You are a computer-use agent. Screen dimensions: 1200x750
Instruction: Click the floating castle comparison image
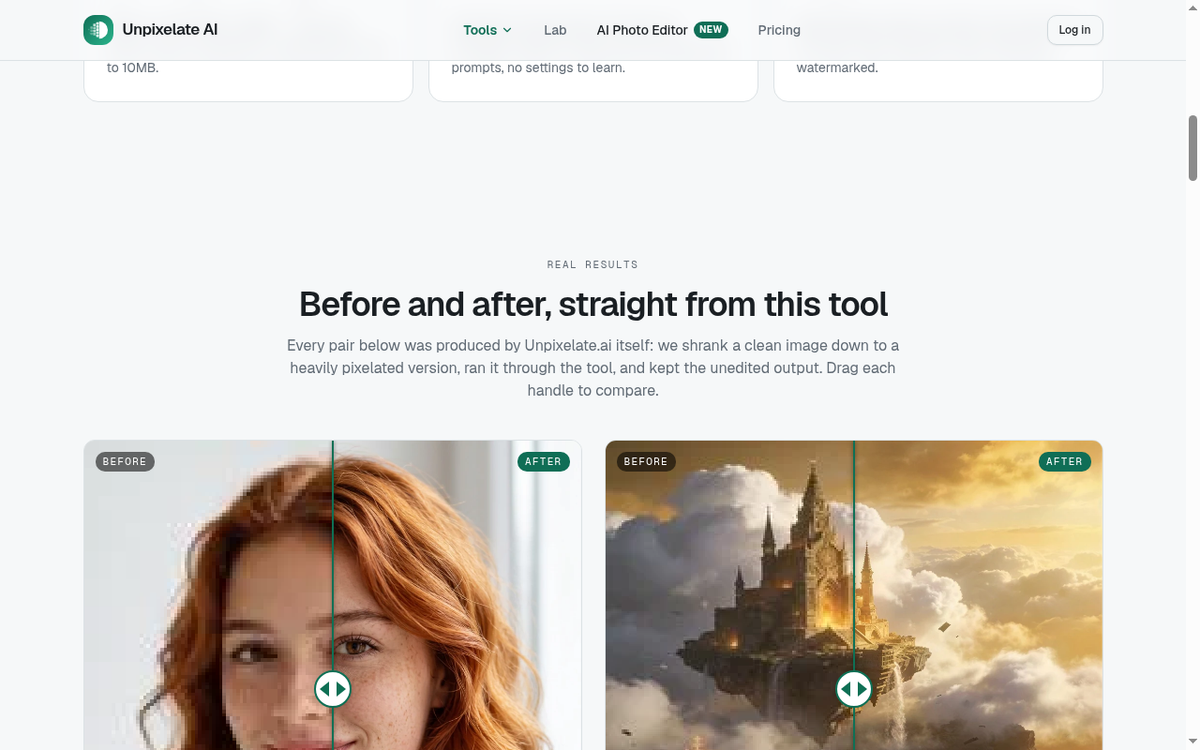pos(854,595)
